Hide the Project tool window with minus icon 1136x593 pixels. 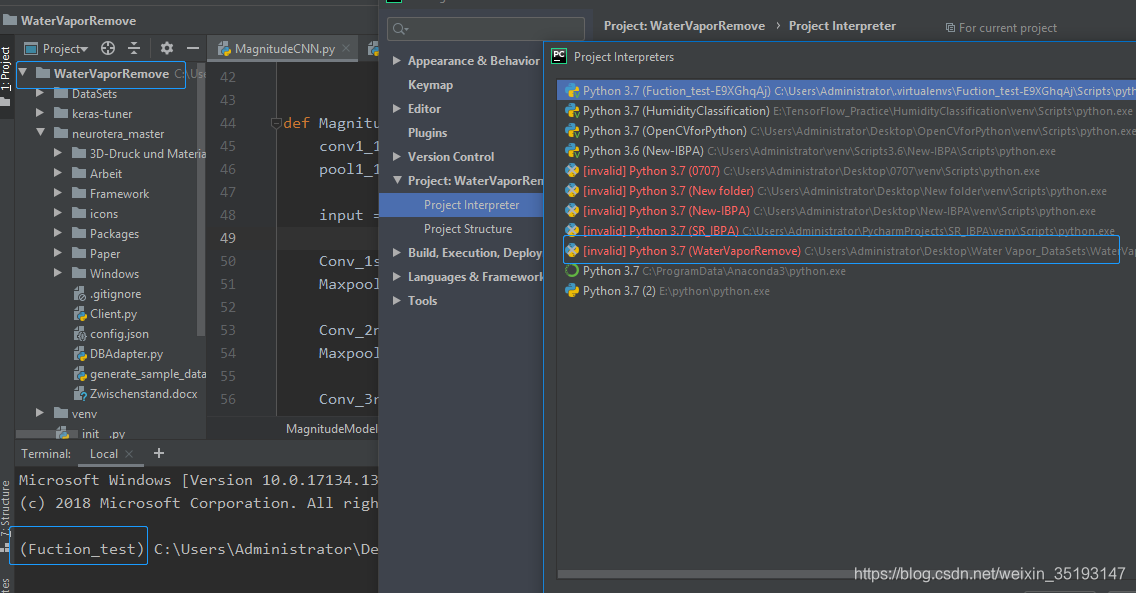[x=193, y=49]
